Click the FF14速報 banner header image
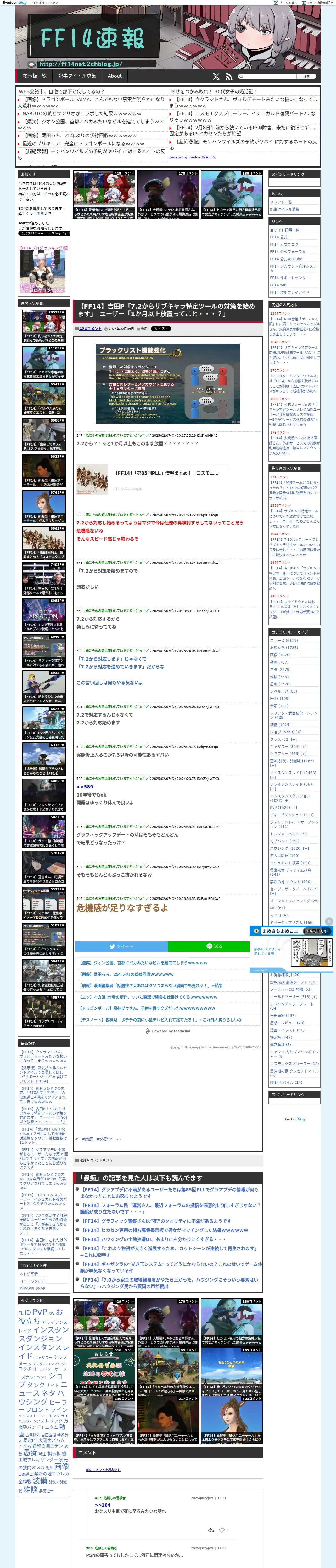 click(168, 38)
